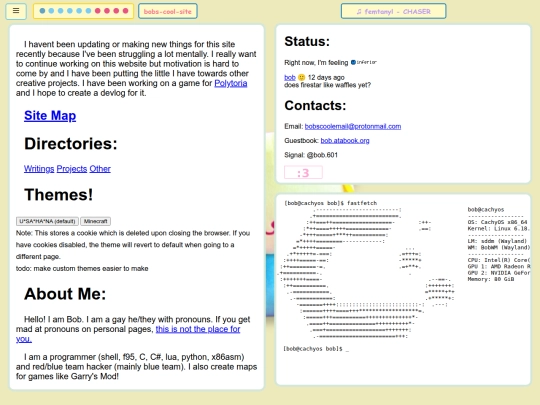Click the CachyOS ASCII art logo

click(x=367, y=273)
